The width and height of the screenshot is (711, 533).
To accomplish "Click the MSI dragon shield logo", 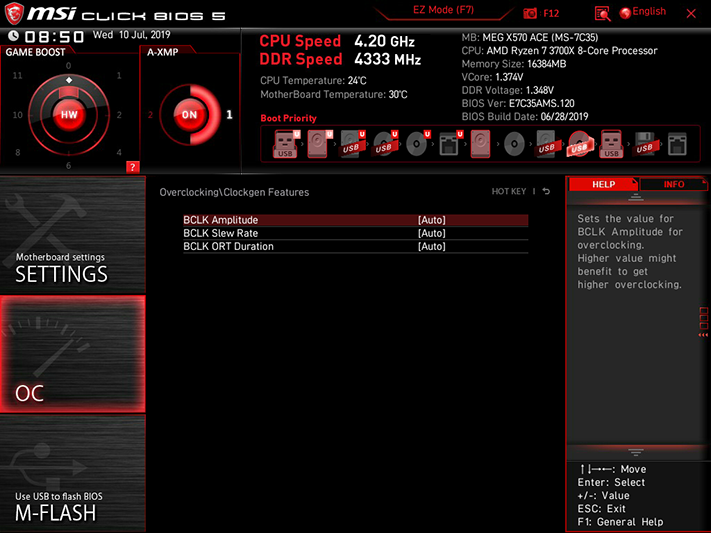I will click(14, 14).
